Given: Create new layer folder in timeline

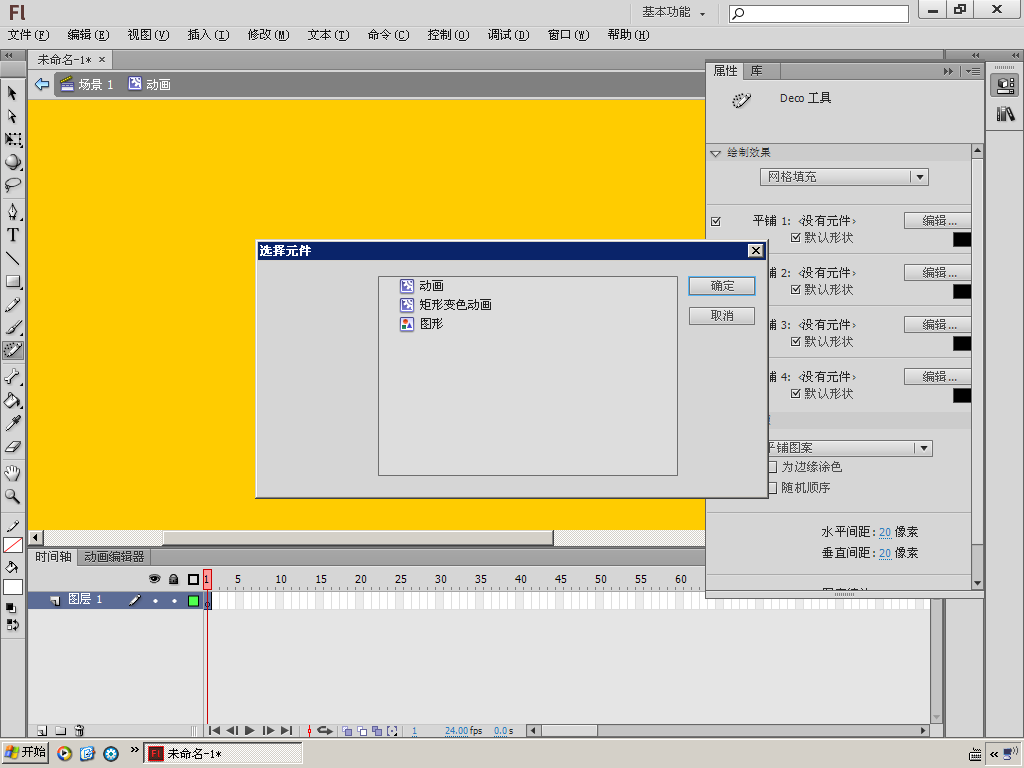Looking at the screenshot, I should coord(60,731).
